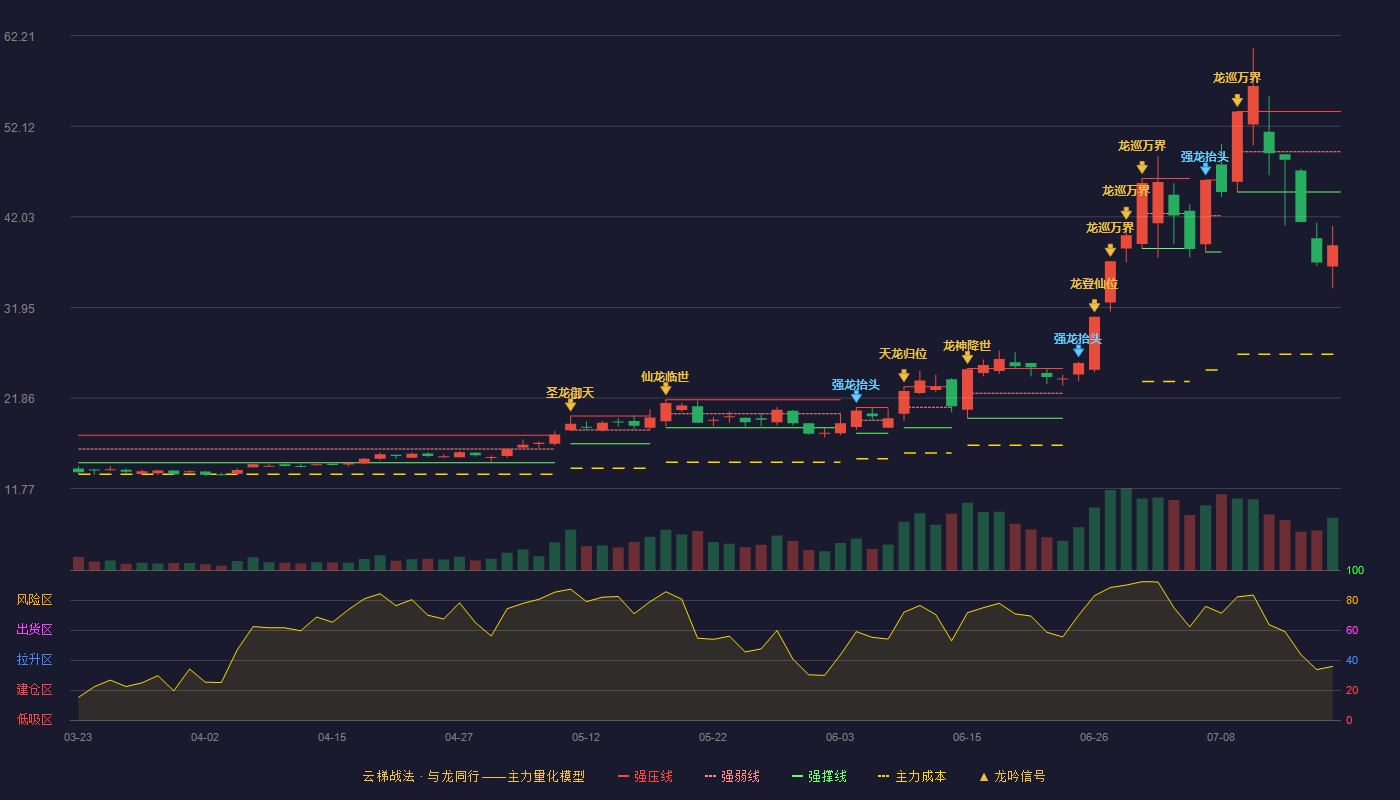Click the 低吸区 zone label
This screenshot has height=800, width=1400.
34,719
